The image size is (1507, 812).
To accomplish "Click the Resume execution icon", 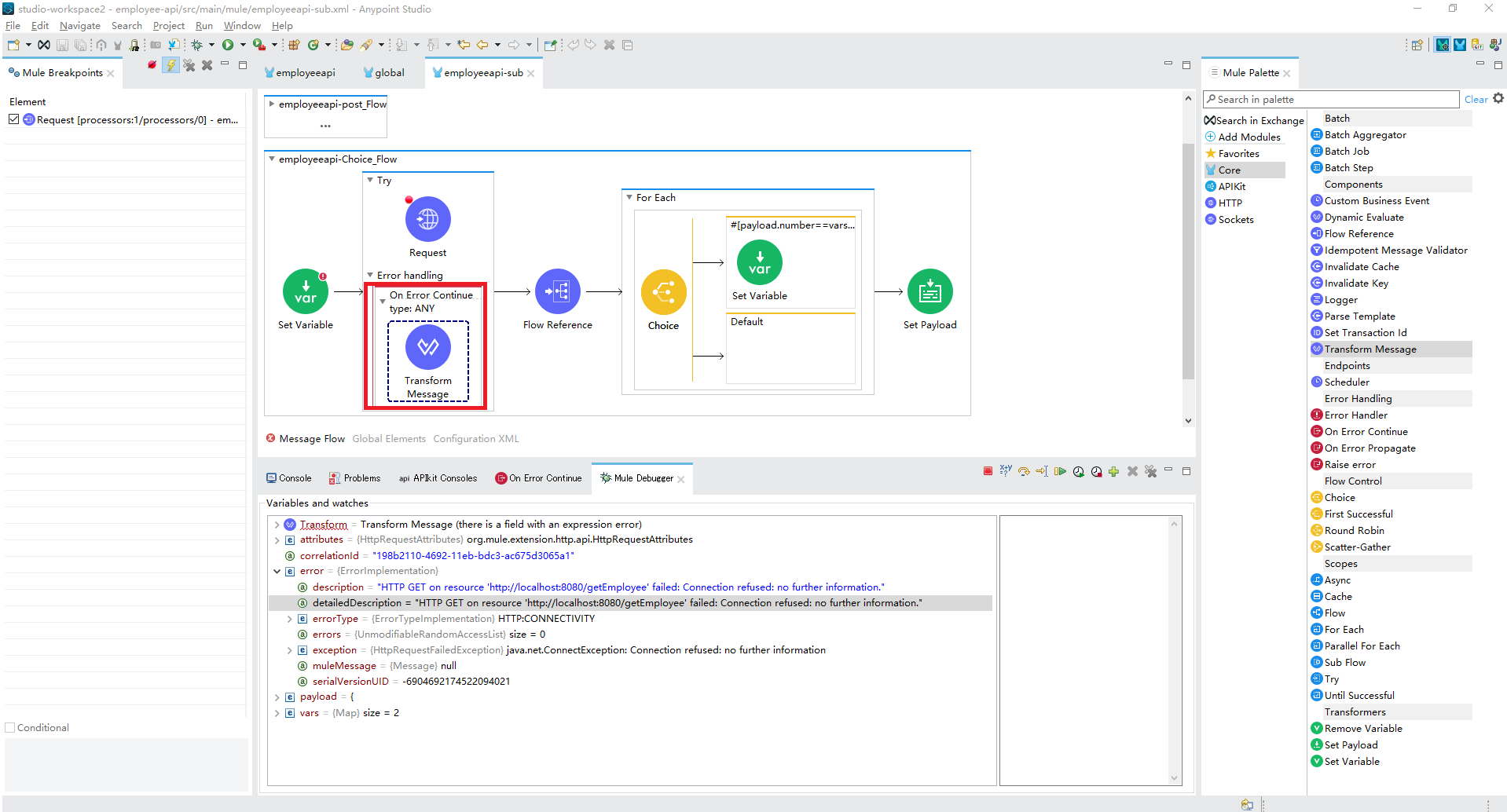I will (1060, 471).
